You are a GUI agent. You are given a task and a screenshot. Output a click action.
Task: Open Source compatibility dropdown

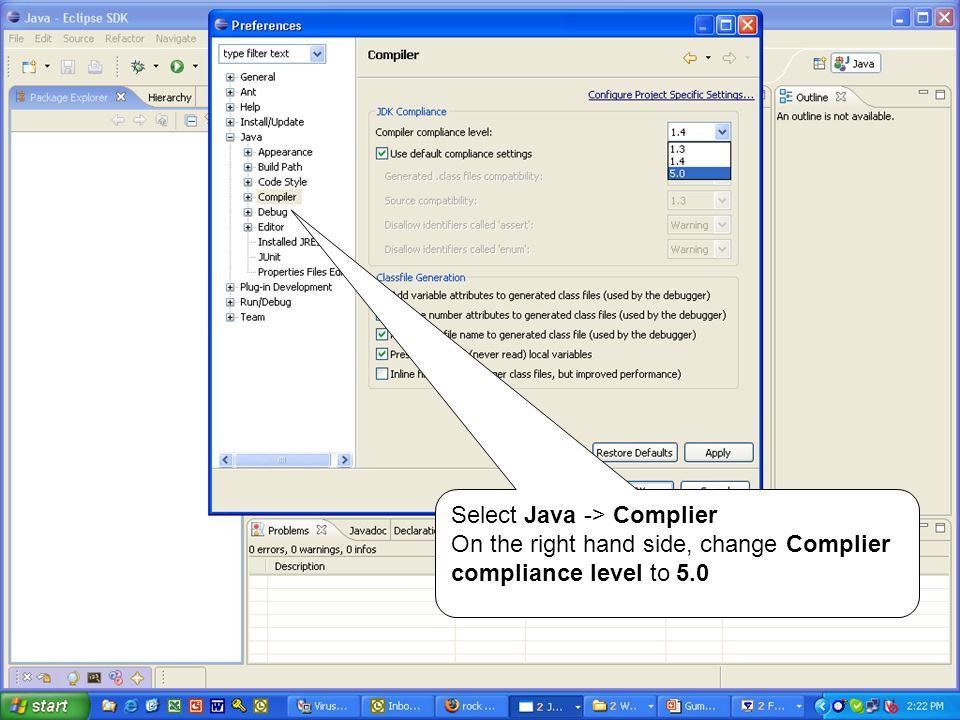tap(722, 200)
